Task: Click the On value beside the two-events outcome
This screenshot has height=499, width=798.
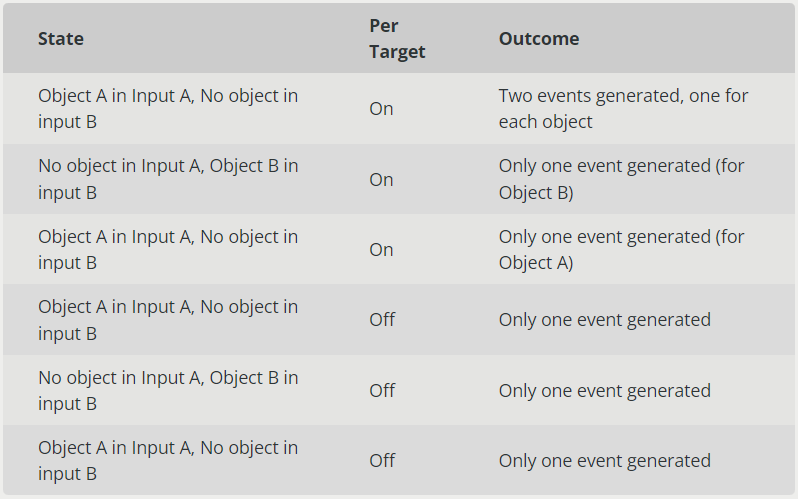Action: [381, 109]
